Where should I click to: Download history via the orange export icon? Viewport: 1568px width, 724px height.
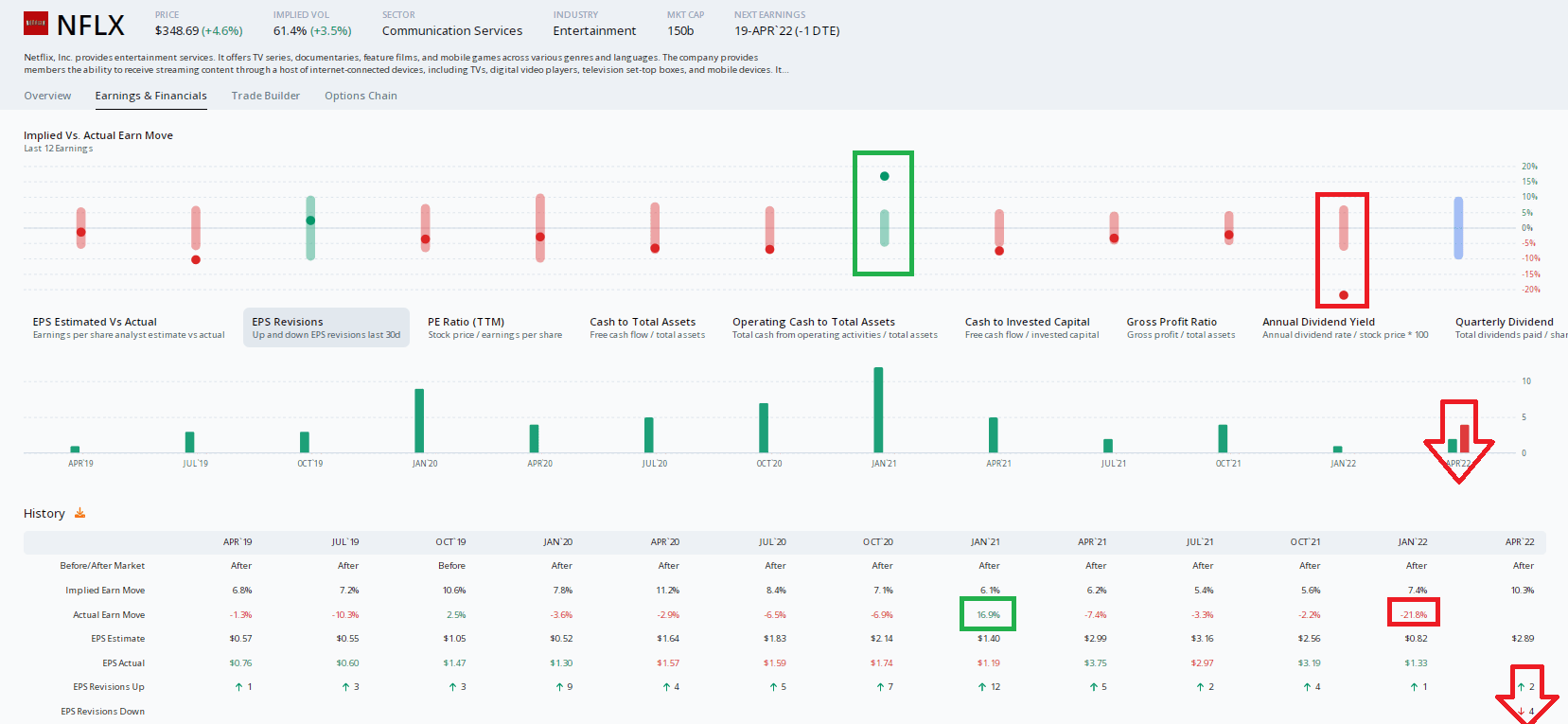(80, 513)
